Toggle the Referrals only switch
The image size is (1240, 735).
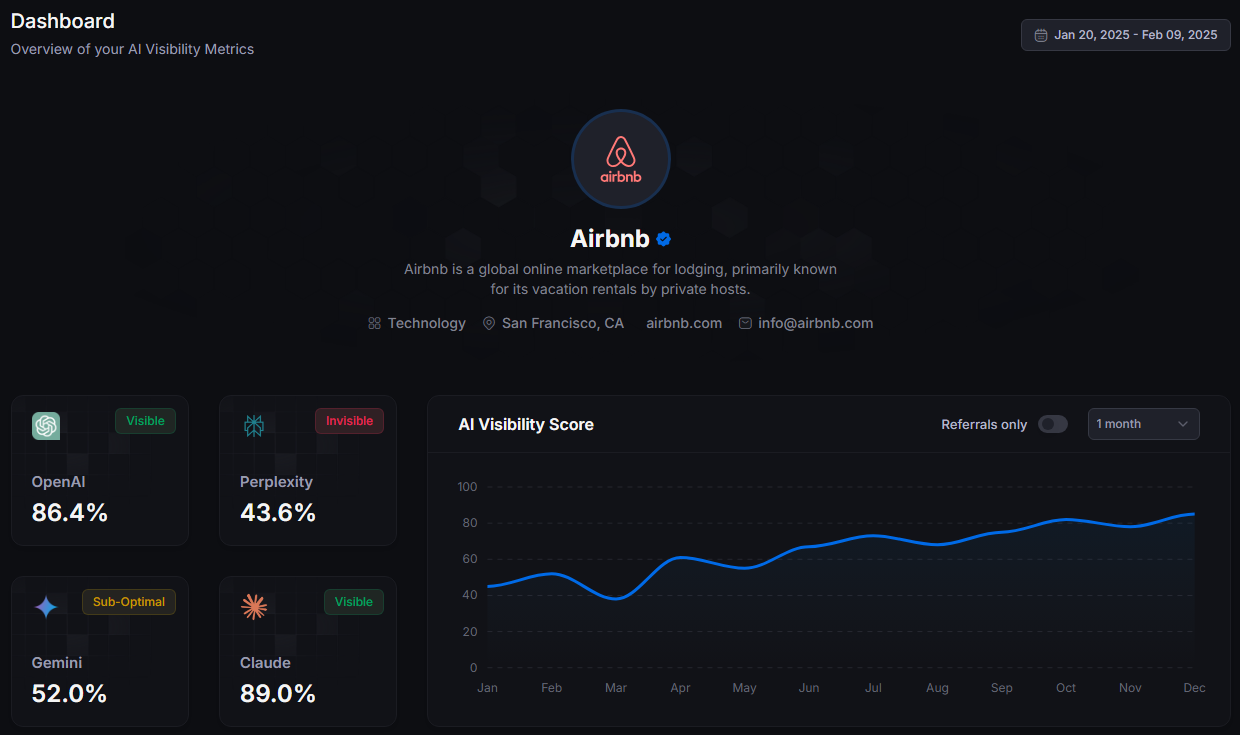(1053, 424)
